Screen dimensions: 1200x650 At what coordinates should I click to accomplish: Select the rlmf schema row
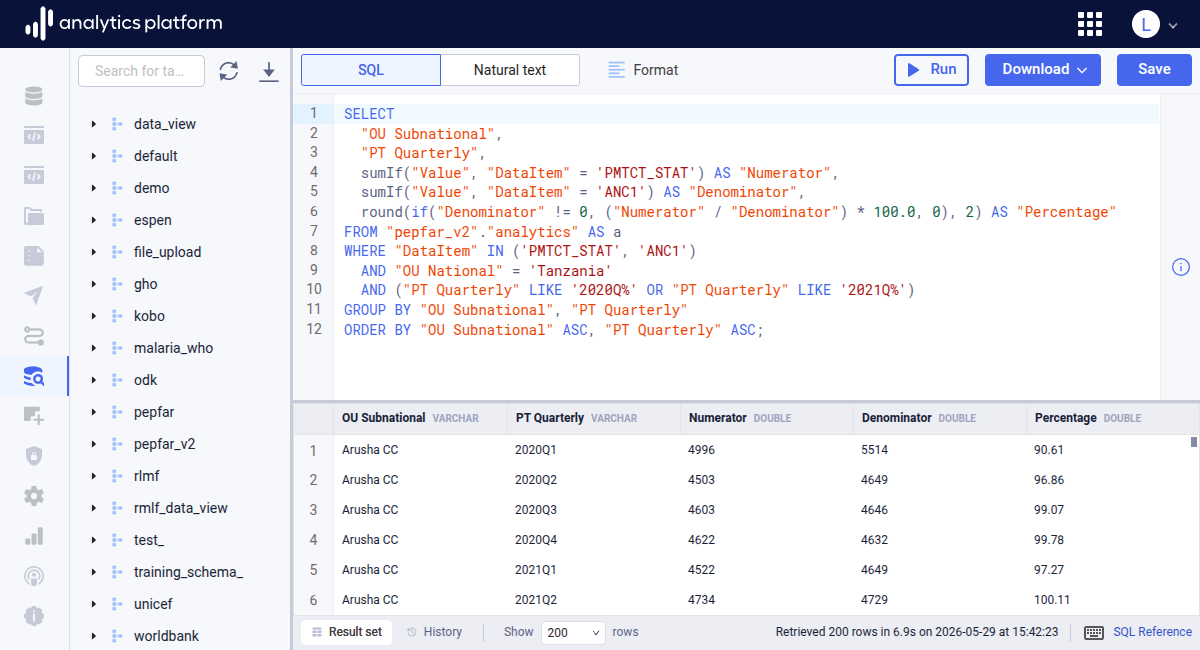180,476
